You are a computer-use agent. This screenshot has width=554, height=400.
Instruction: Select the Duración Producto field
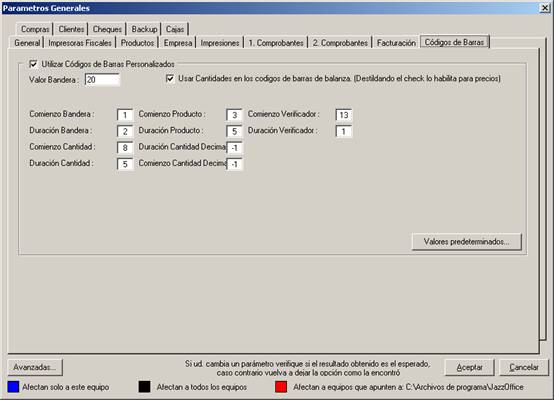[234, 131]
